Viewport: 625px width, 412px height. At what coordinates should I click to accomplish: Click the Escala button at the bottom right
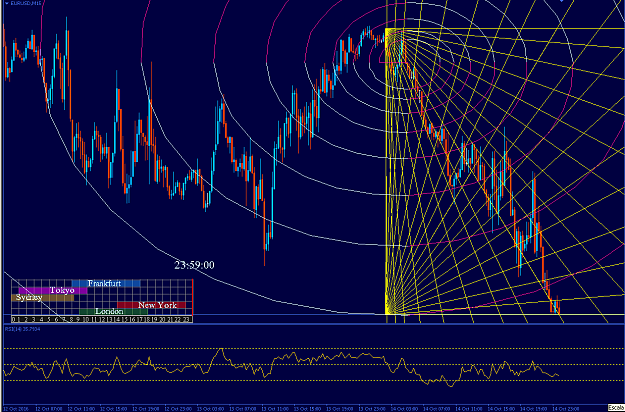pyautogui.click(x=616, y=408)
